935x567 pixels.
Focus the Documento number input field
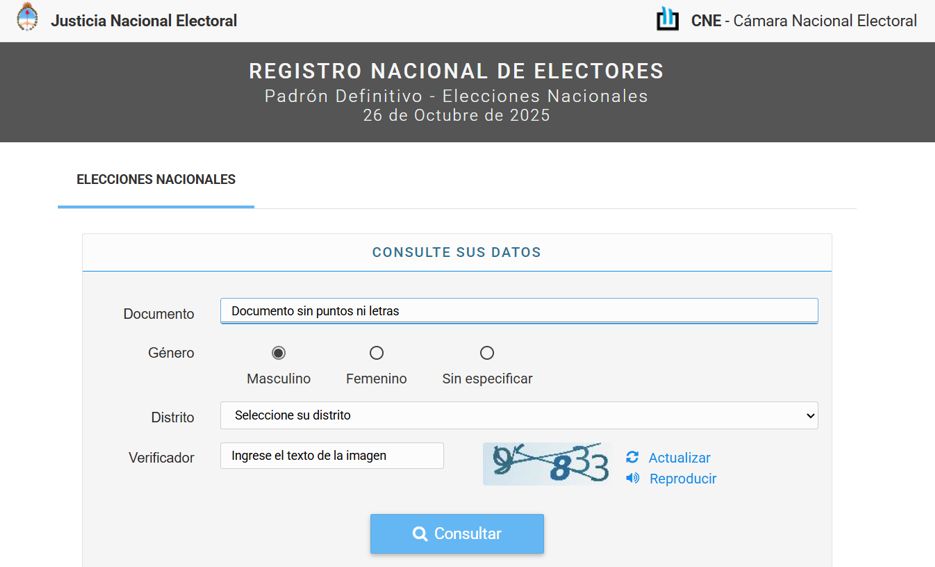pos(519,311)
